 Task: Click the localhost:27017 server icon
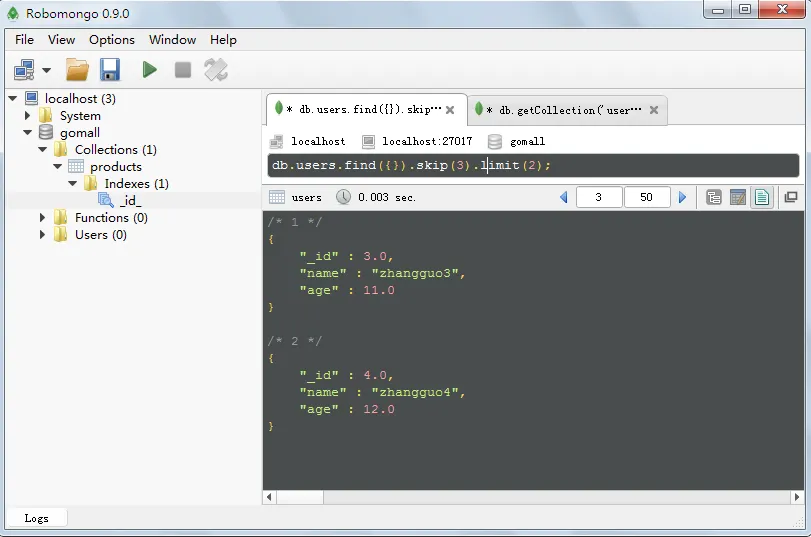[368, 141]
